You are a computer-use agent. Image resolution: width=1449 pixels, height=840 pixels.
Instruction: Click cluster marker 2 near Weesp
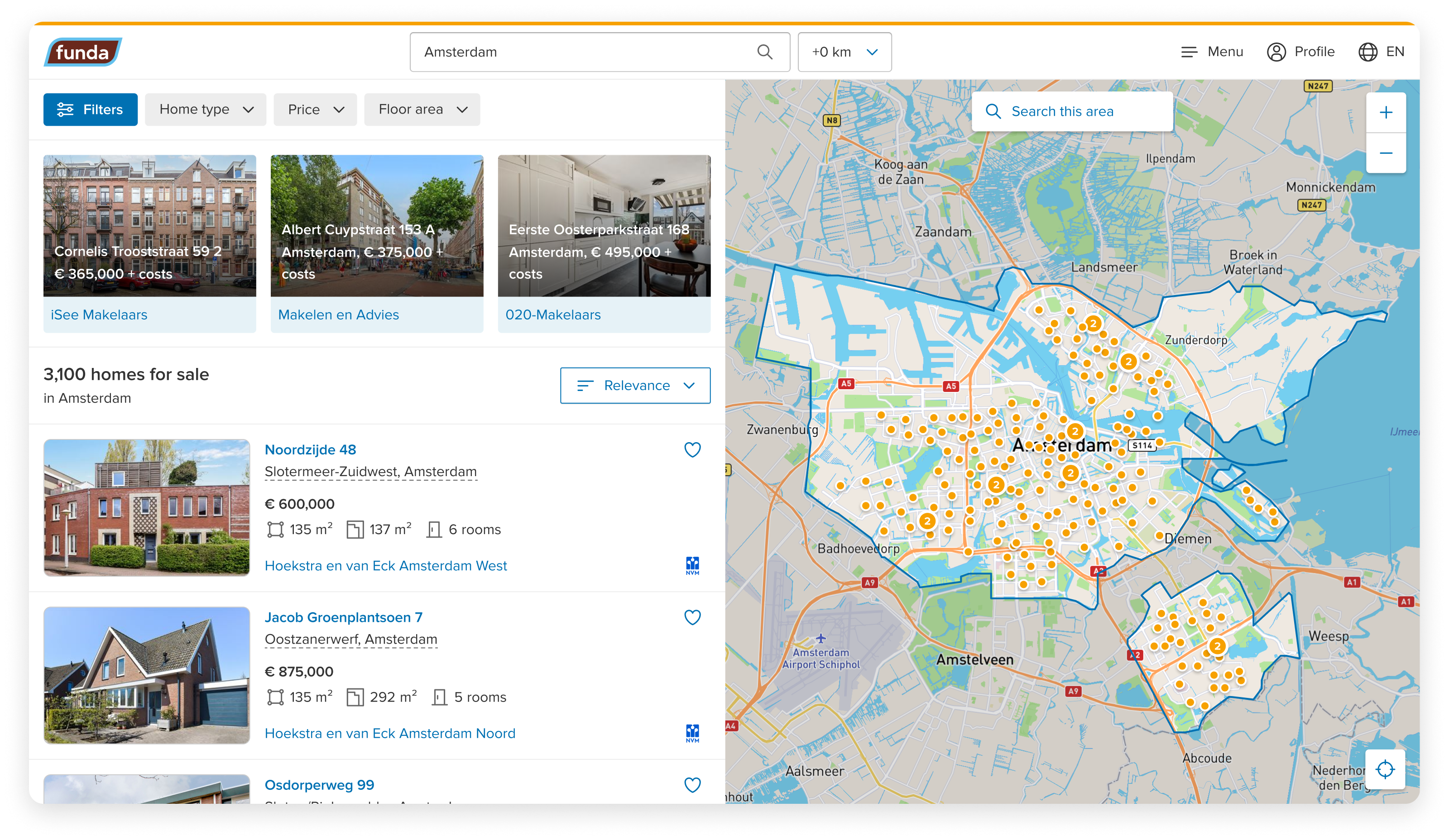1217,646
